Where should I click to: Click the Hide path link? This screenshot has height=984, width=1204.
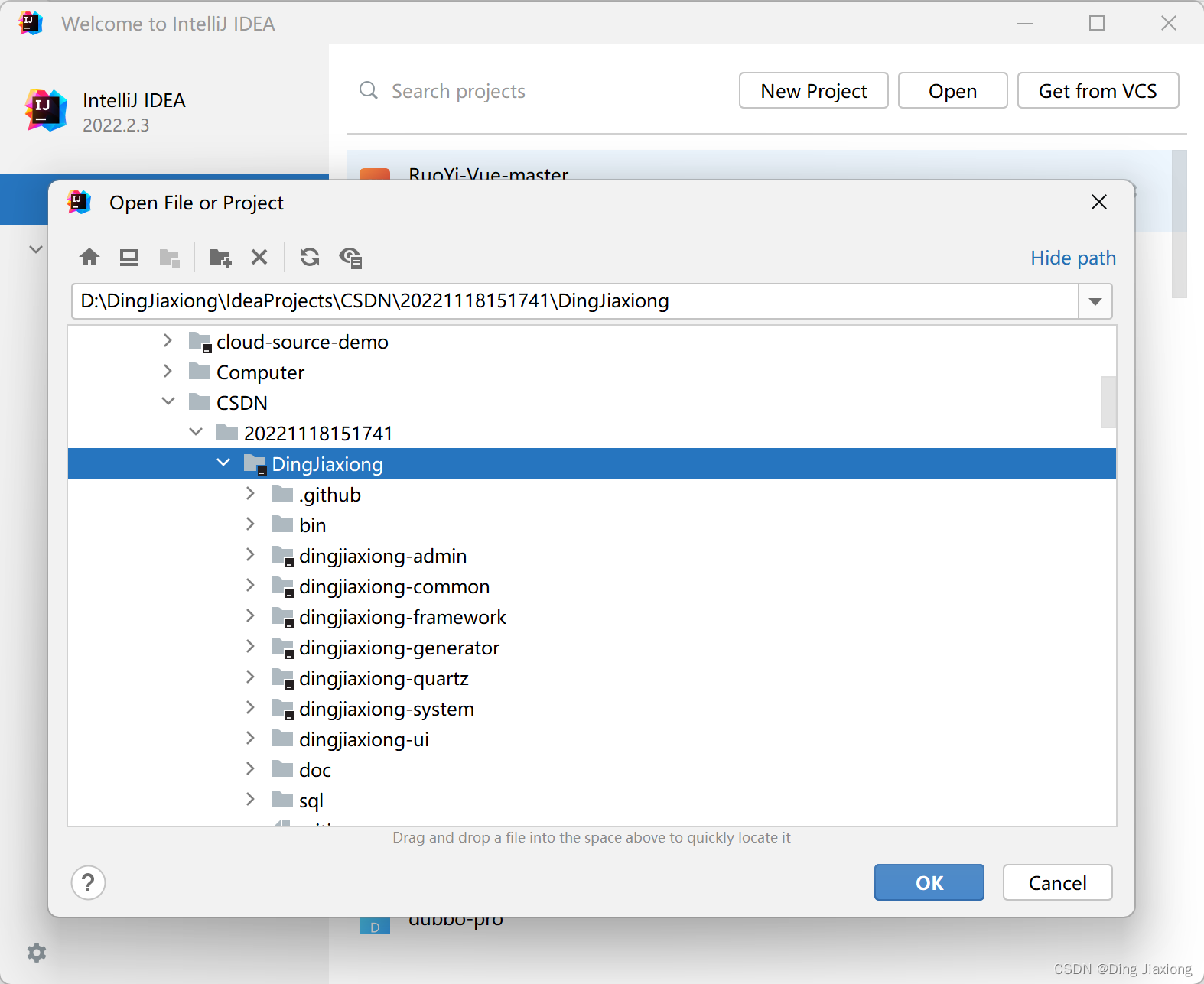point(1073,258)
